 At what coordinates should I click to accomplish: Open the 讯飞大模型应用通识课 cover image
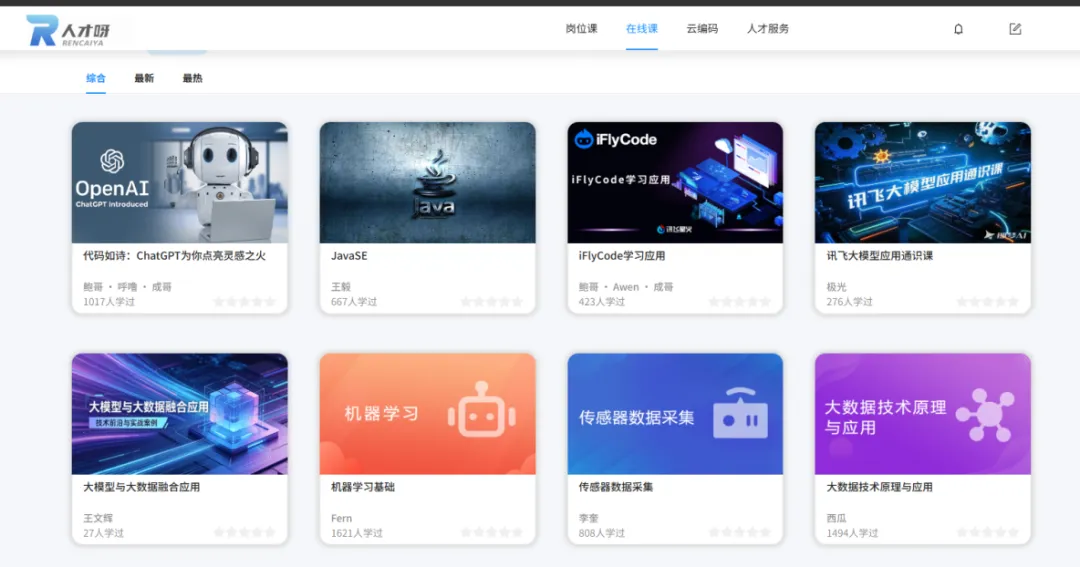[923, 183]
